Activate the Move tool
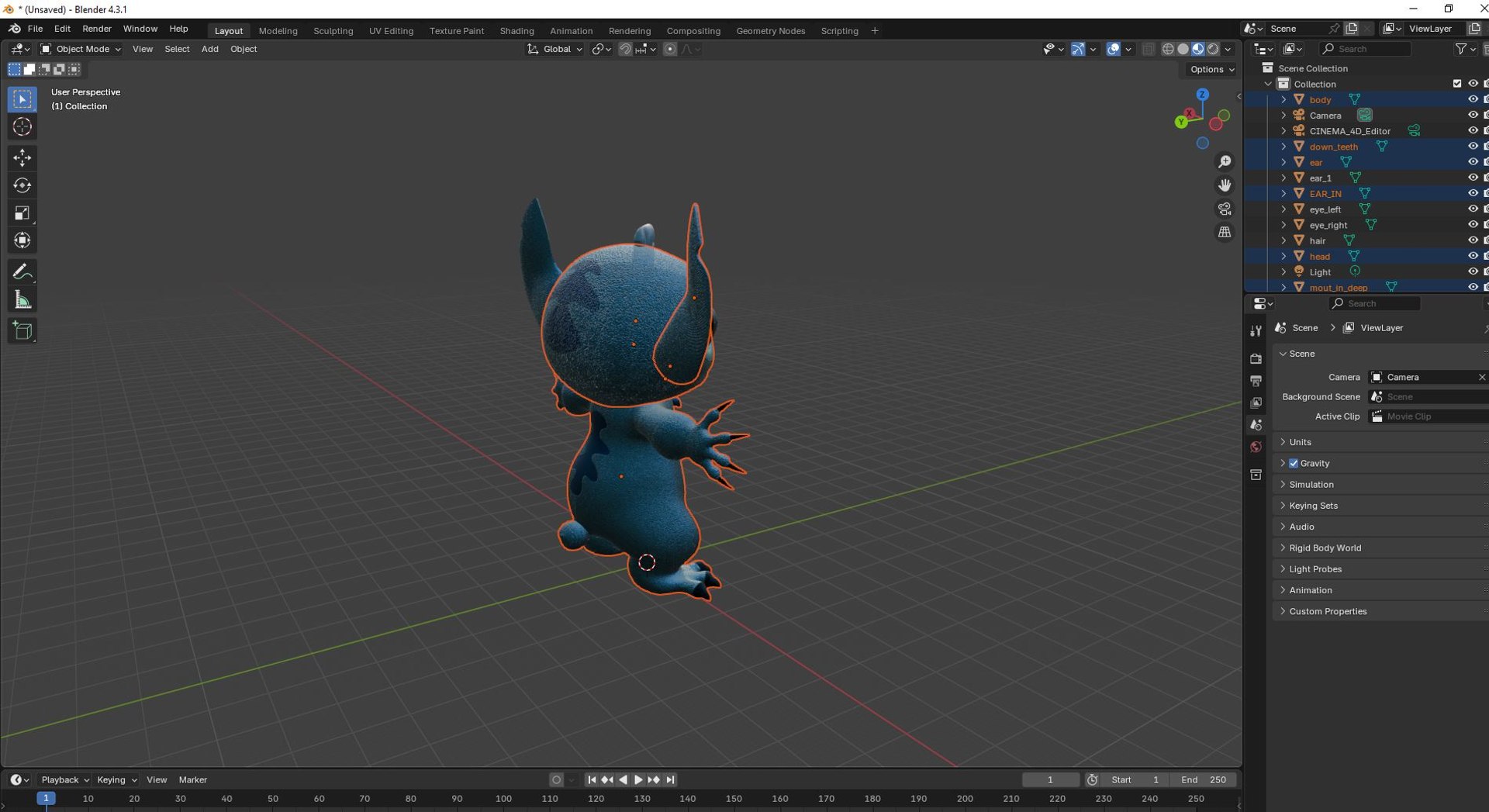The image size is (1489, 812). [x=22, y=158]
